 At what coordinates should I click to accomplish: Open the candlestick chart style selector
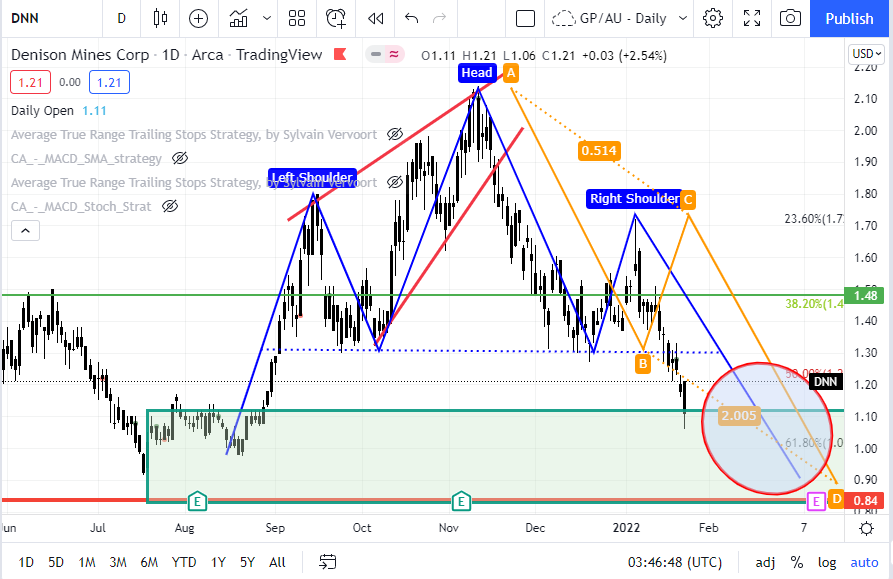click(x=161, y=19)
